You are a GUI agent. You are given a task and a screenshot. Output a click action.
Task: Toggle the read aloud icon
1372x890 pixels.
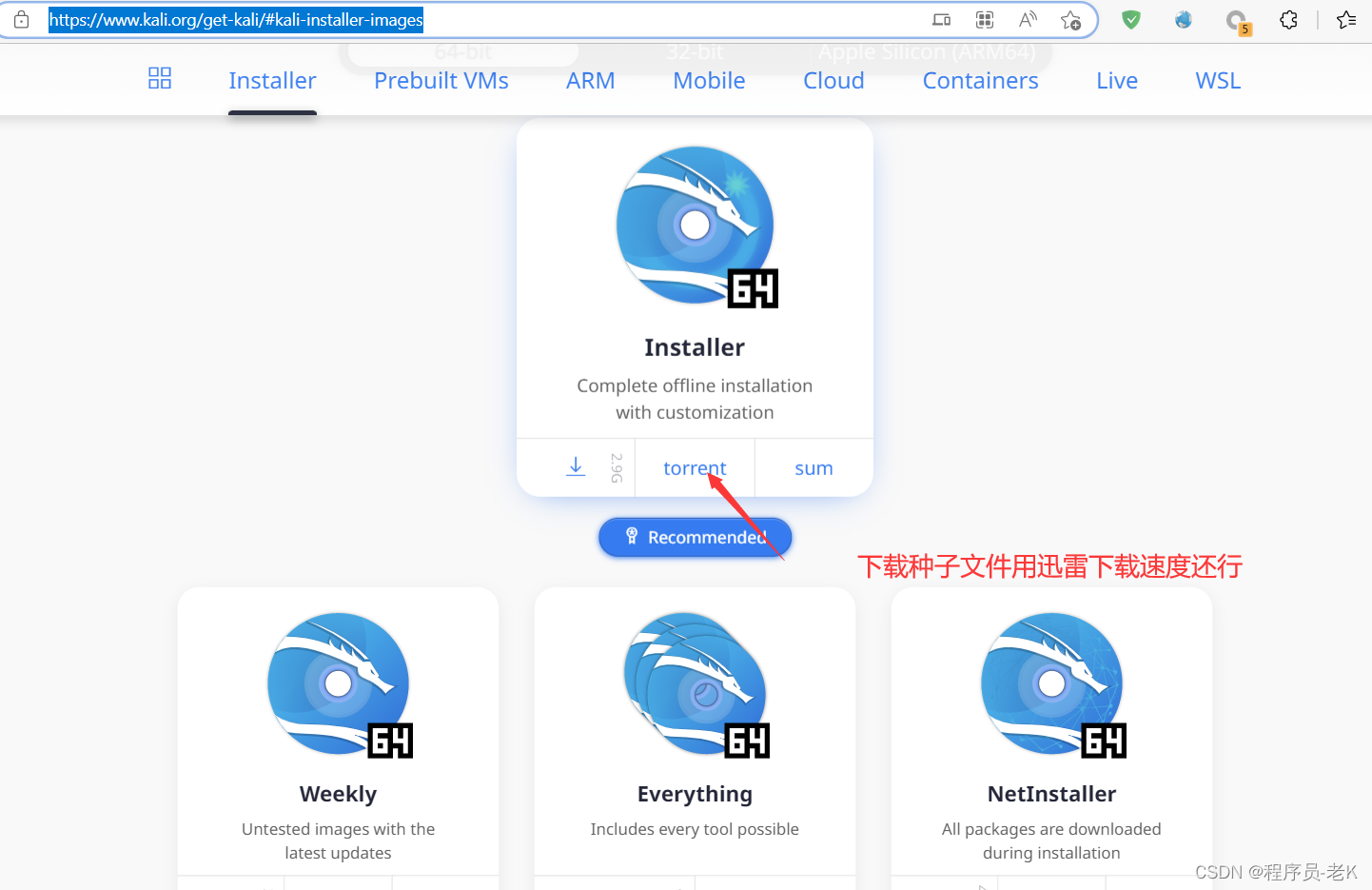pyautogui.click(x=1028, y=19)
